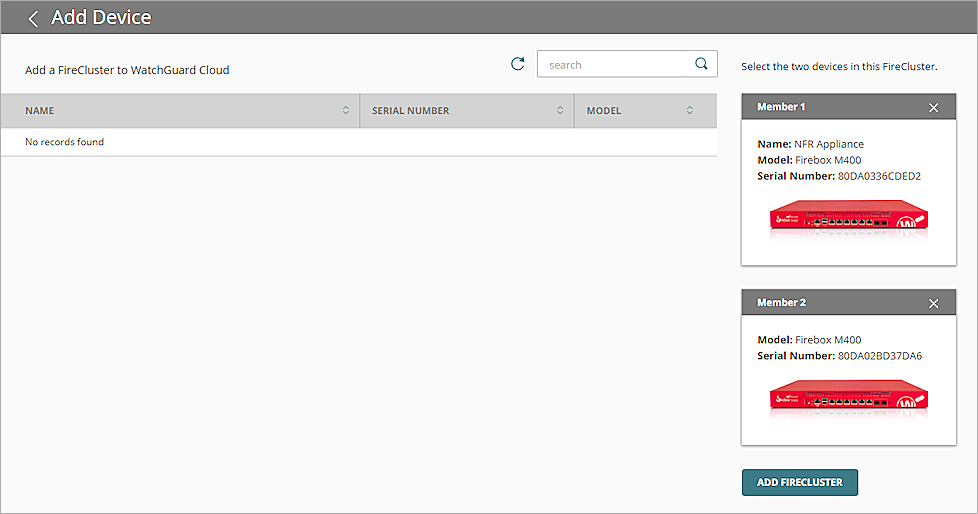The width and height of the screenshot is (978, 514).
Task: Sort by the MODEL column arrows
Action: [690, 110]
